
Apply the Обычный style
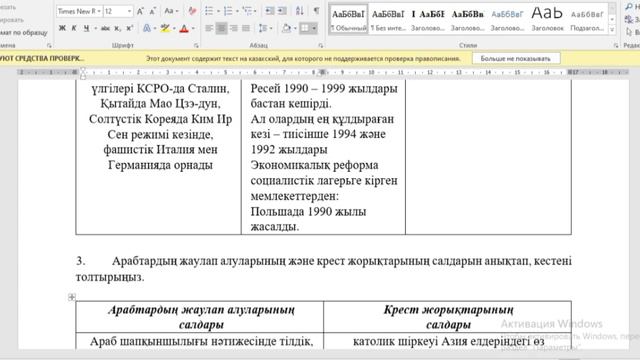tap(348, 19)
